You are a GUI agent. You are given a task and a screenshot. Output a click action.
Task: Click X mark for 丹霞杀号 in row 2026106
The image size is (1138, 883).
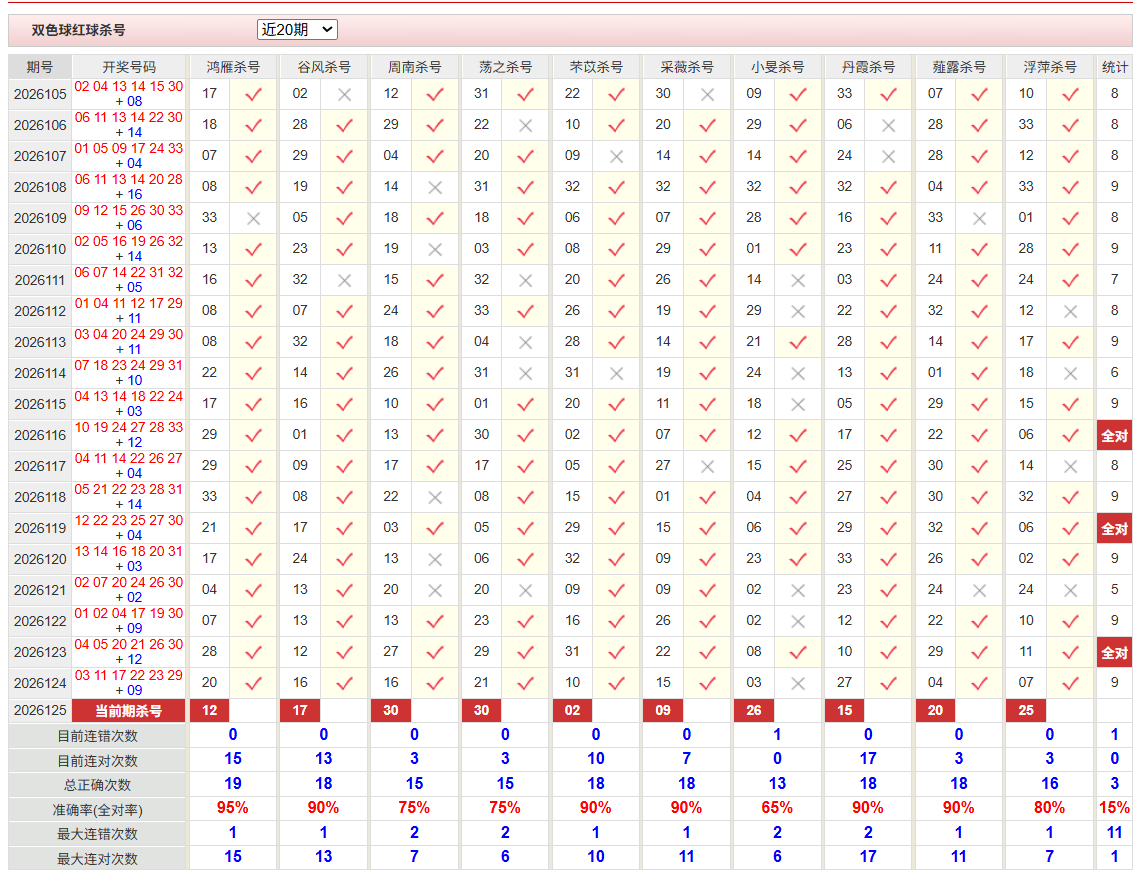click(888, 126)
